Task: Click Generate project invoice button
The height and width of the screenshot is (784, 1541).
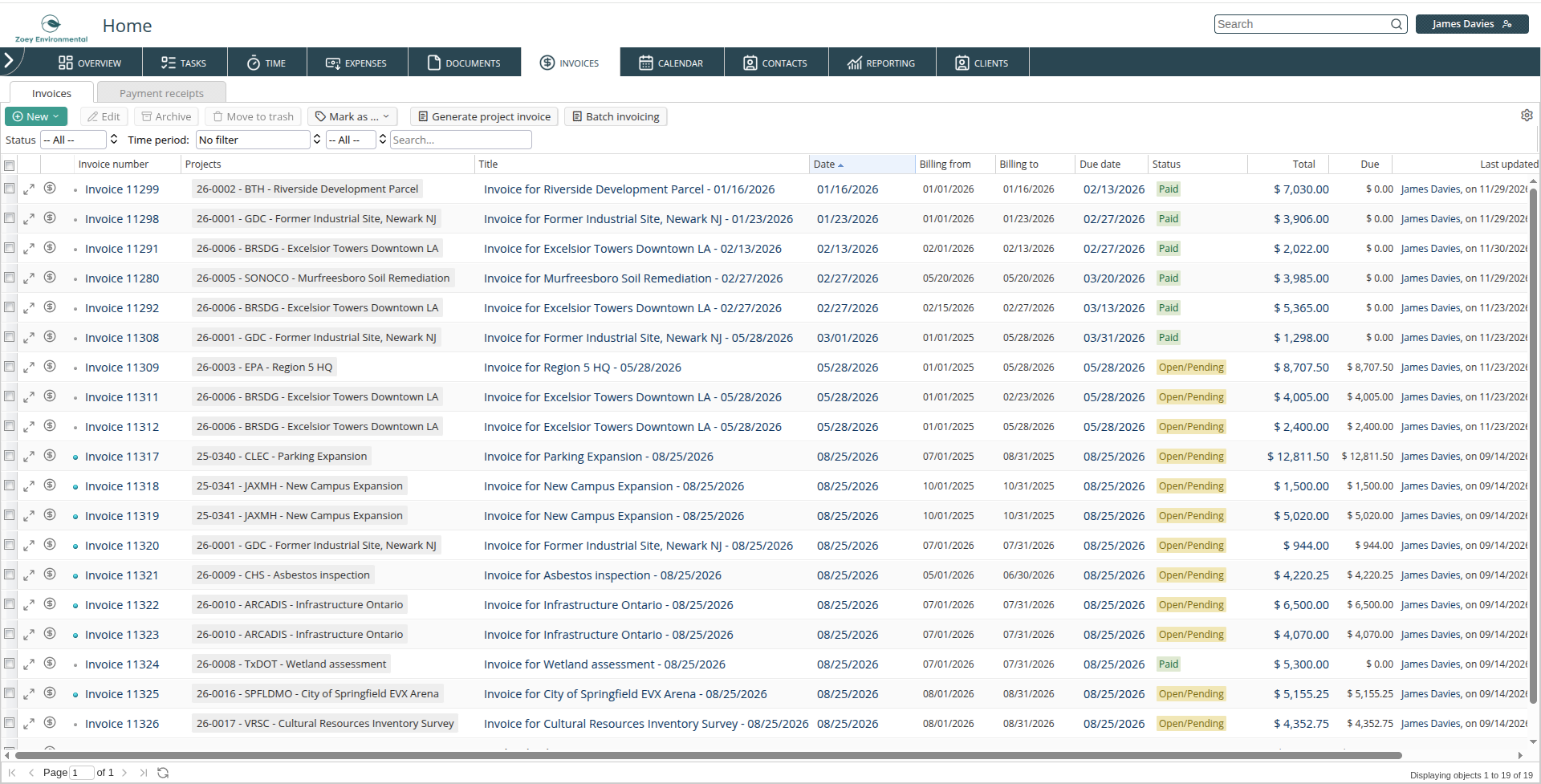Action: (x=485, y=116)
